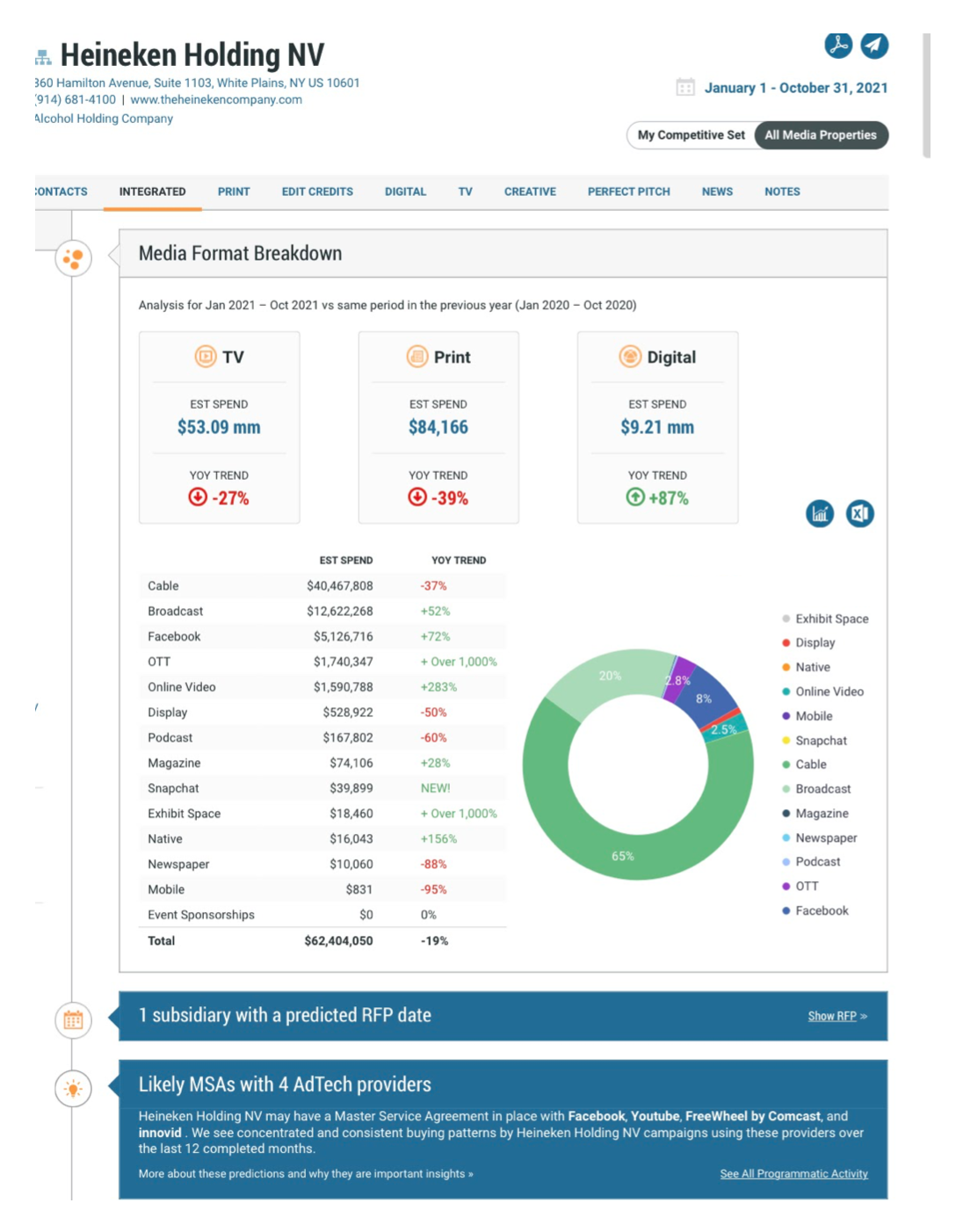Toggle Facebook legend item
The height and width of the screenshot is (1232, 956).
pos(815,911)
